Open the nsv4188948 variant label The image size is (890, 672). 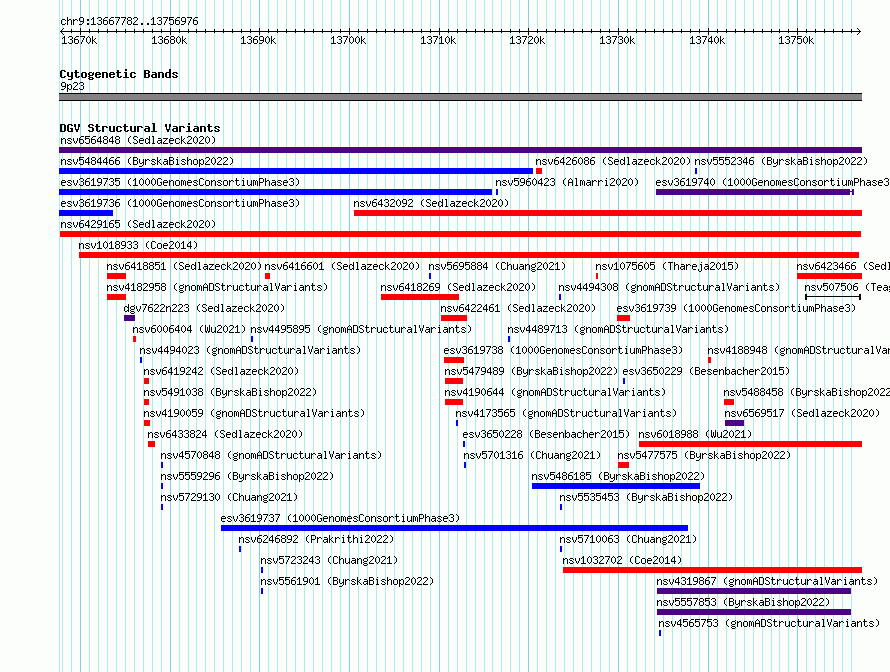point(799,350)
